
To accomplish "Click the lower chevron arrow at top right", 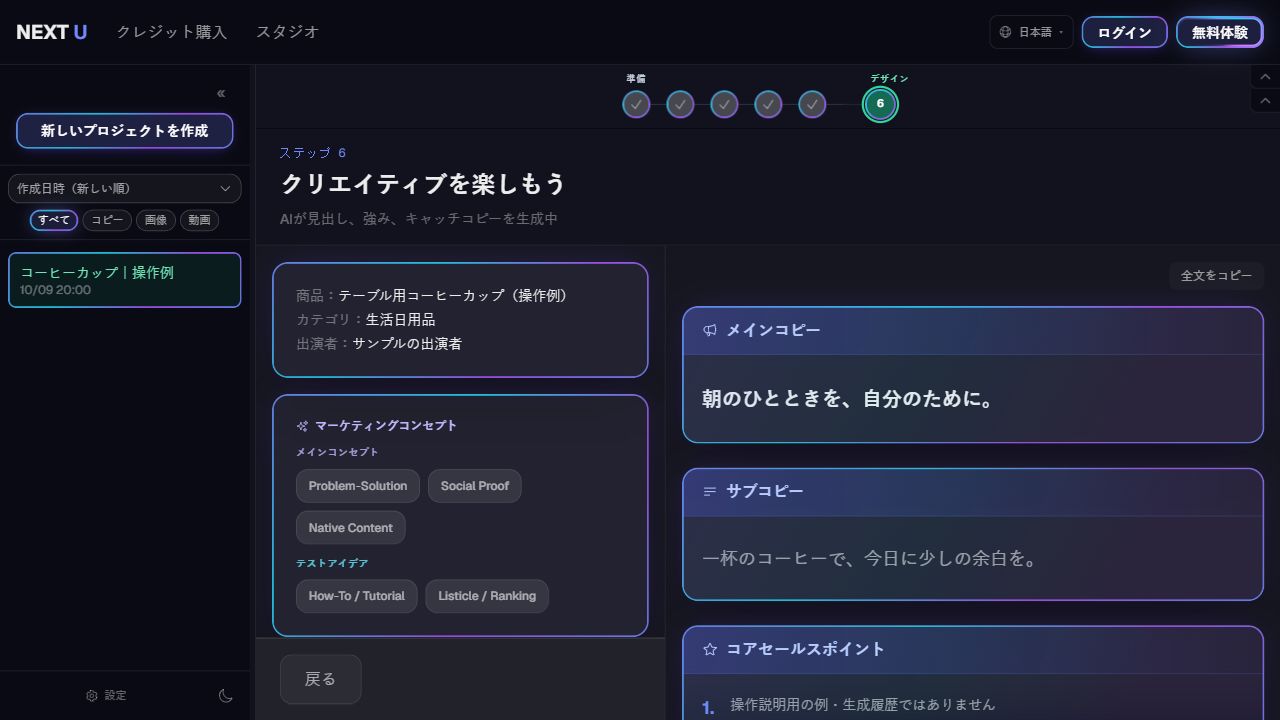I will [1265, 101].
